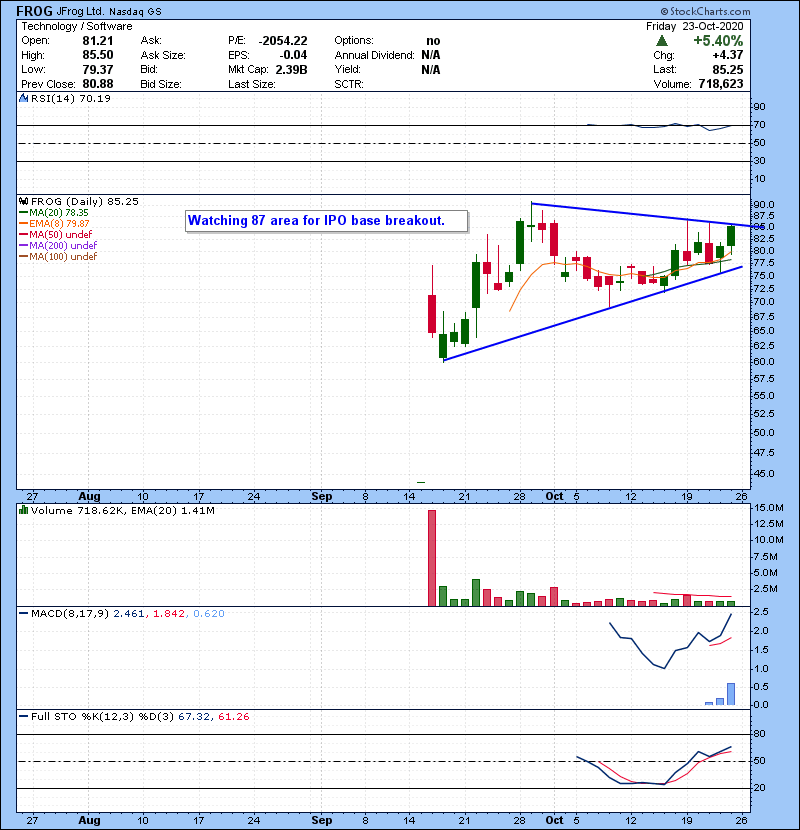This screenshot has height=830, width=800.
Task: Click the MA(50) undef legend entry
Action: (56, 234)
